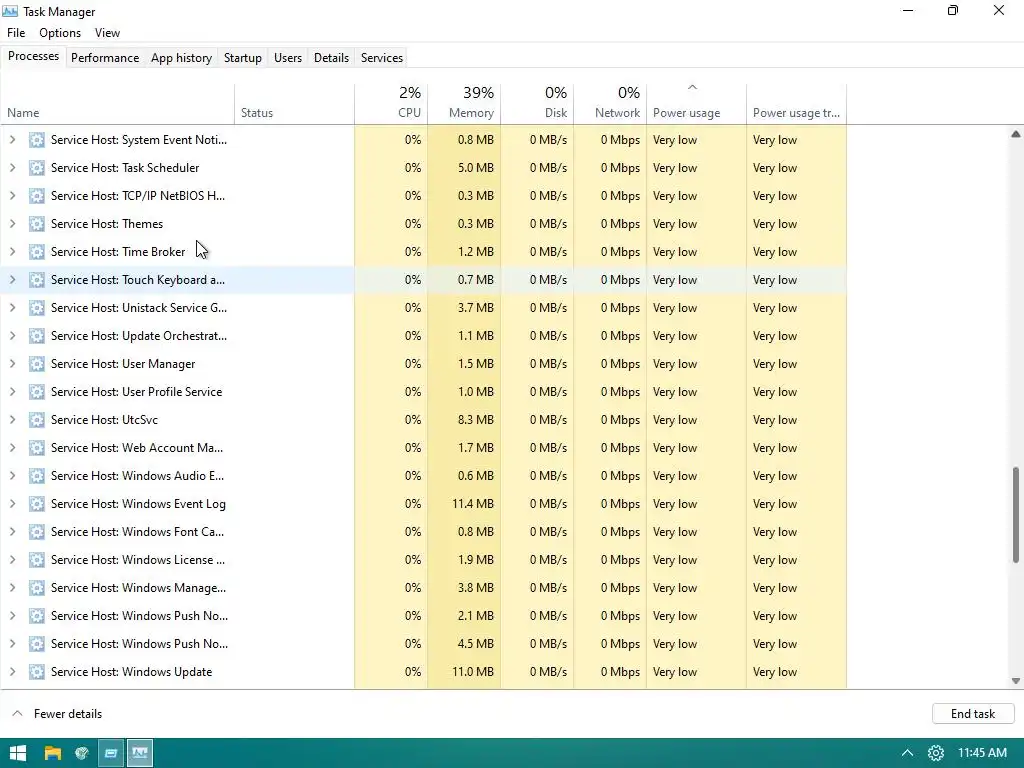Viewport: 1024px width, 768px height.
Task: Open the settings gear in system tray
Action: [x=936, y=753]
